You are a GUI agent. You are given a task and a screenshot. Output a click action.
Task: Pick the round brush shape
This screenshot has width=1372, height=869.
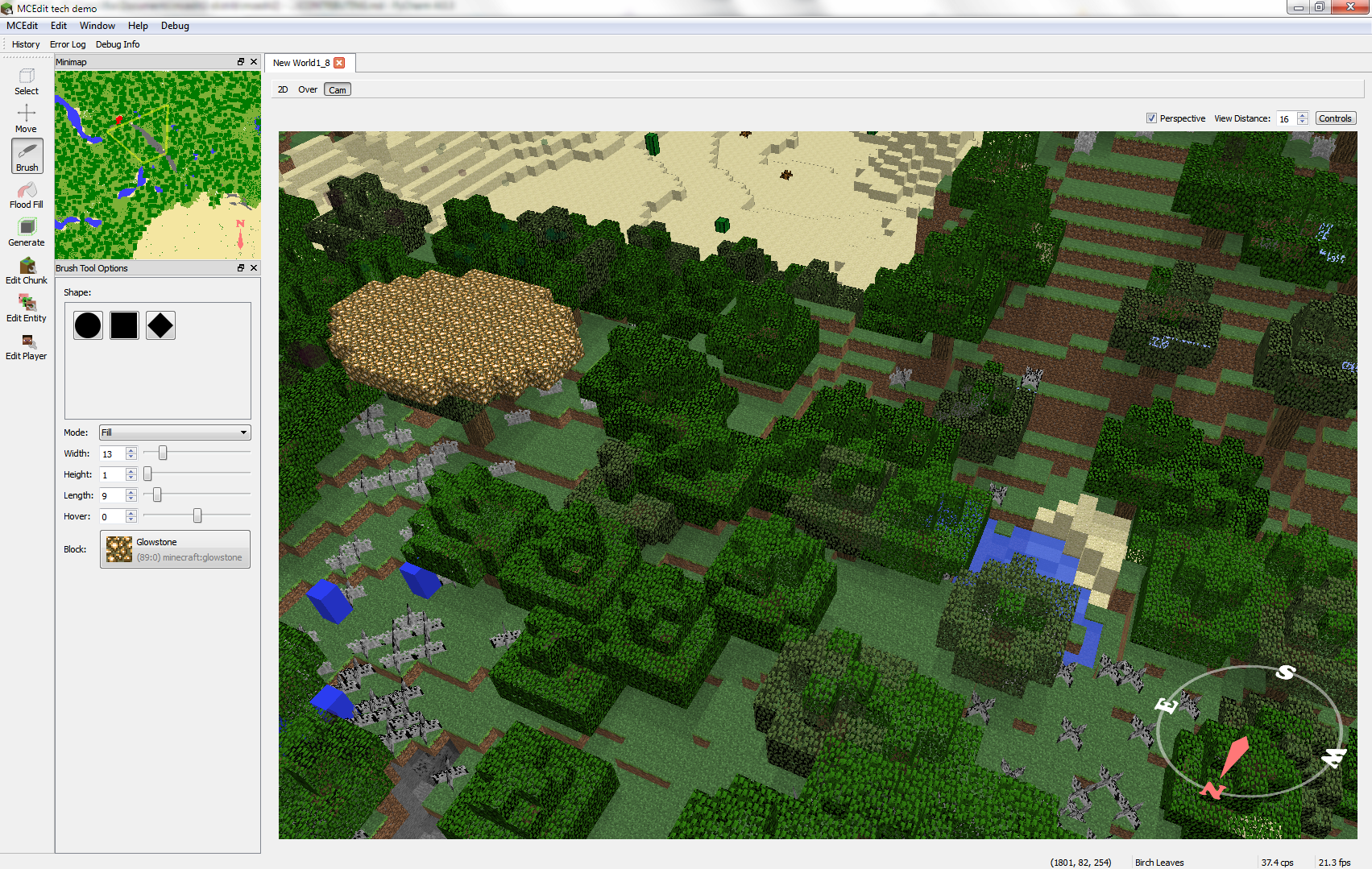click(x=88, y=325)
